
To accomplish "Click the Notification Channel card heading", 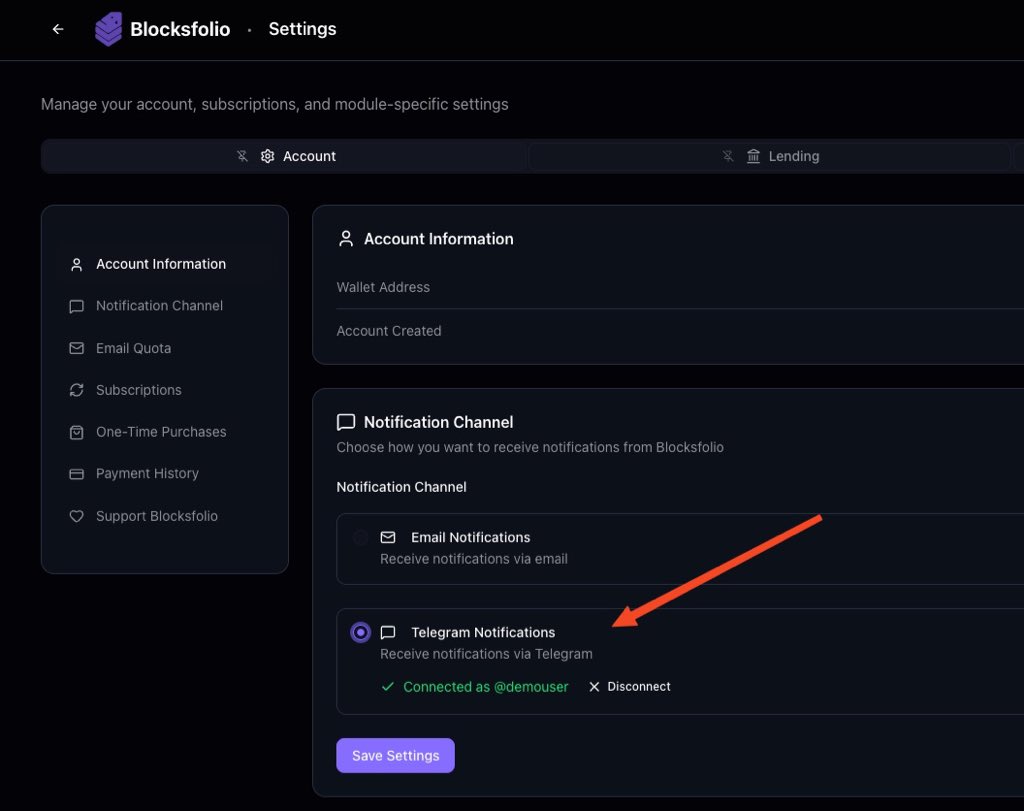I will (439, 422).
